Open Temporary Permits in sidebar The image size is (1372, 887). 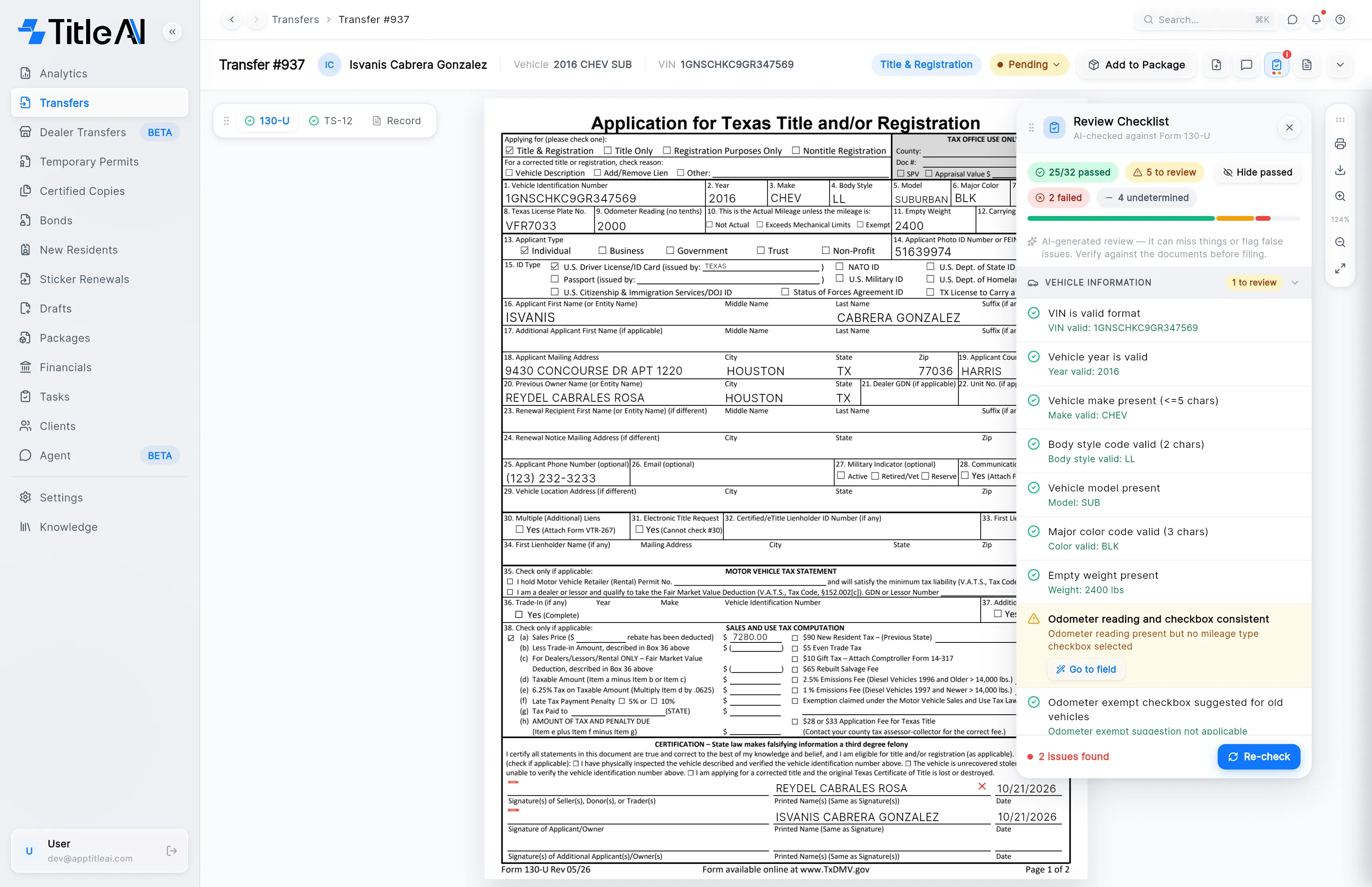pyautogui.click(x=100, y=162)
